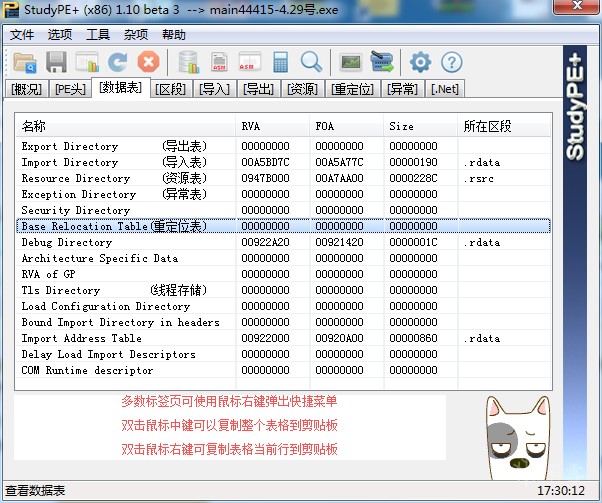The height and width of the screenshot is (503, 602).
Task: Click the Size column header
Action: (x=420, y=126)
